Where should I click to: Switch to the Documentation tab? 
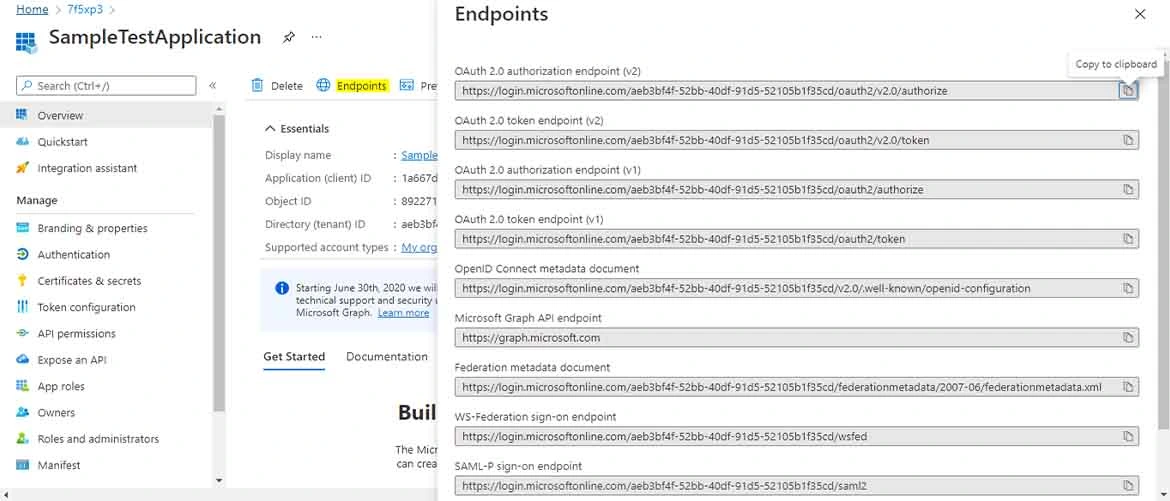[387, 356]
